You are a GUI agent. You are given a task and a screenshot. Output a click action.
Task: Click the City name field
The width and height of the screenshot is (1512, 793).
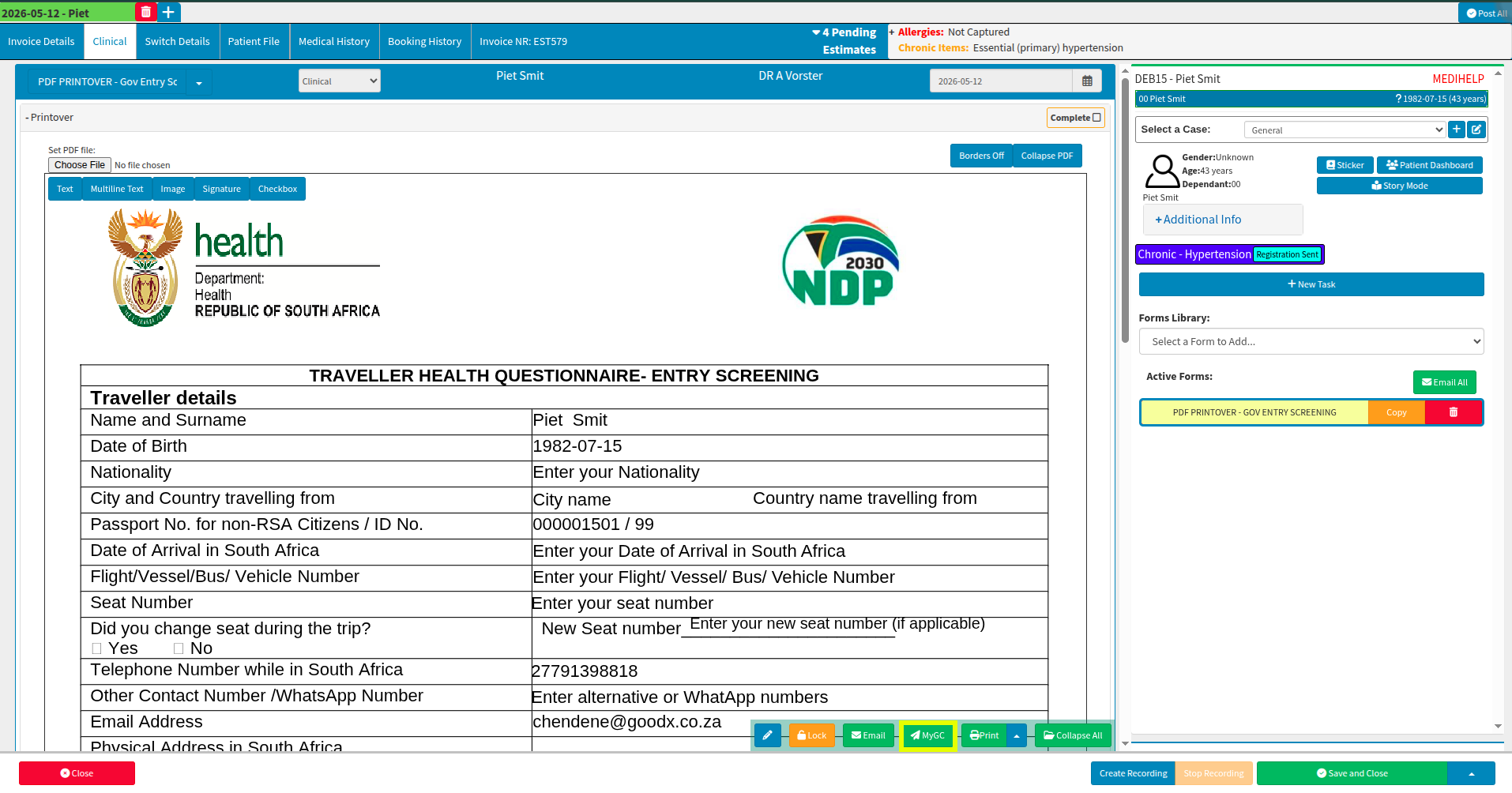(x=572, y=500)
